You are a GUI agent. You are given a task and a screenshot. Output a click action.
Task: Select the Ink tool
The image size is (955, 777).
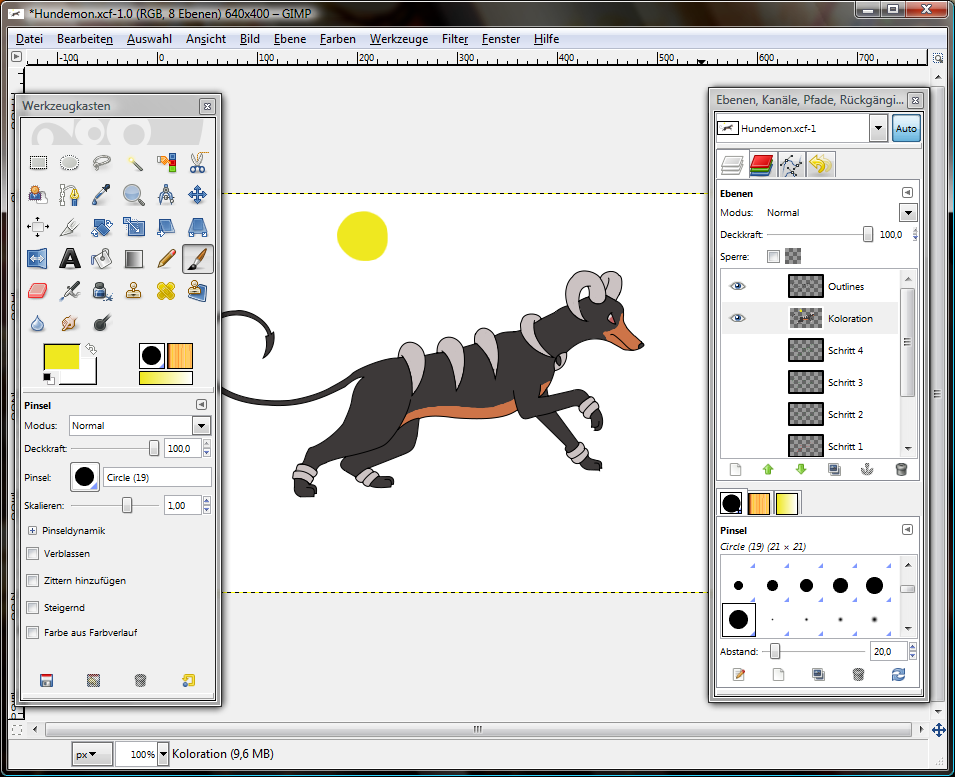click(102, 291)
